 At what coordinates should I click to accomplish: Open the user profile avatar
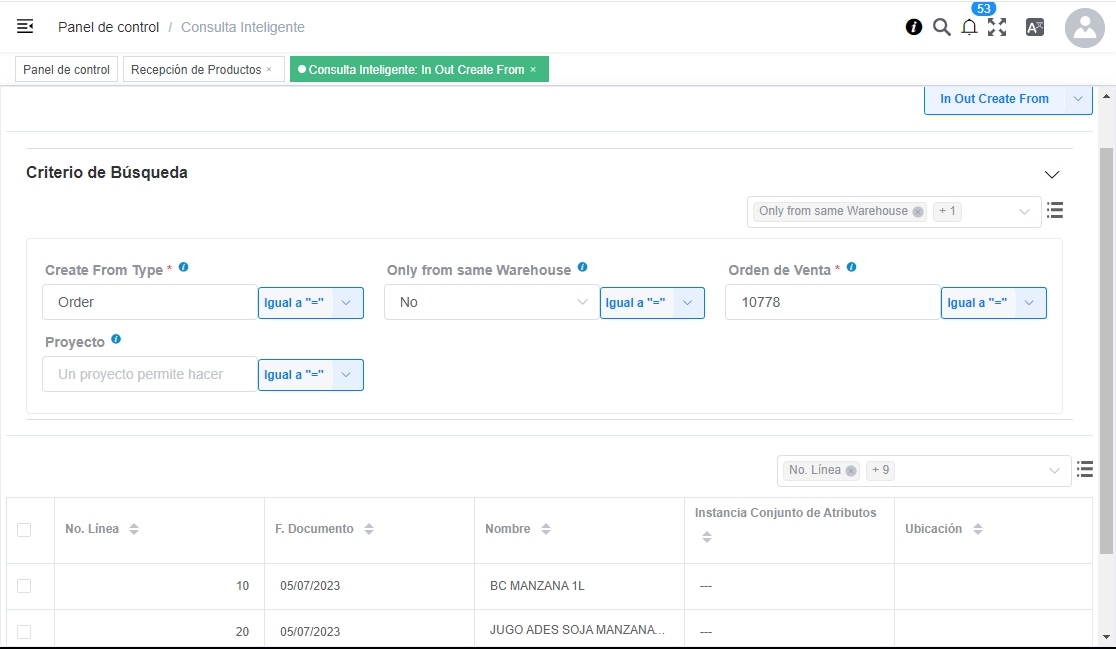coord(1084,28)
